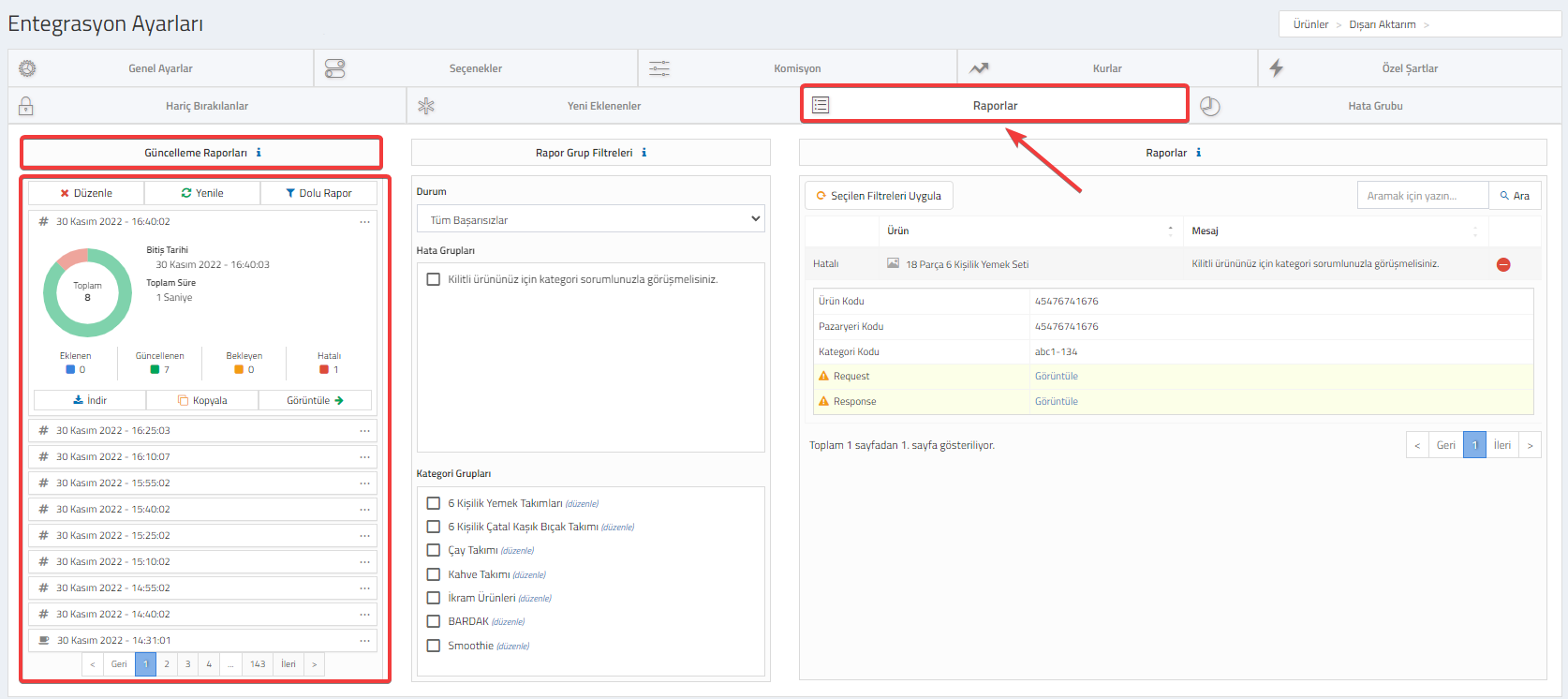Click Dışarı Aktarım in the breadcrumb

[1382, 24]
